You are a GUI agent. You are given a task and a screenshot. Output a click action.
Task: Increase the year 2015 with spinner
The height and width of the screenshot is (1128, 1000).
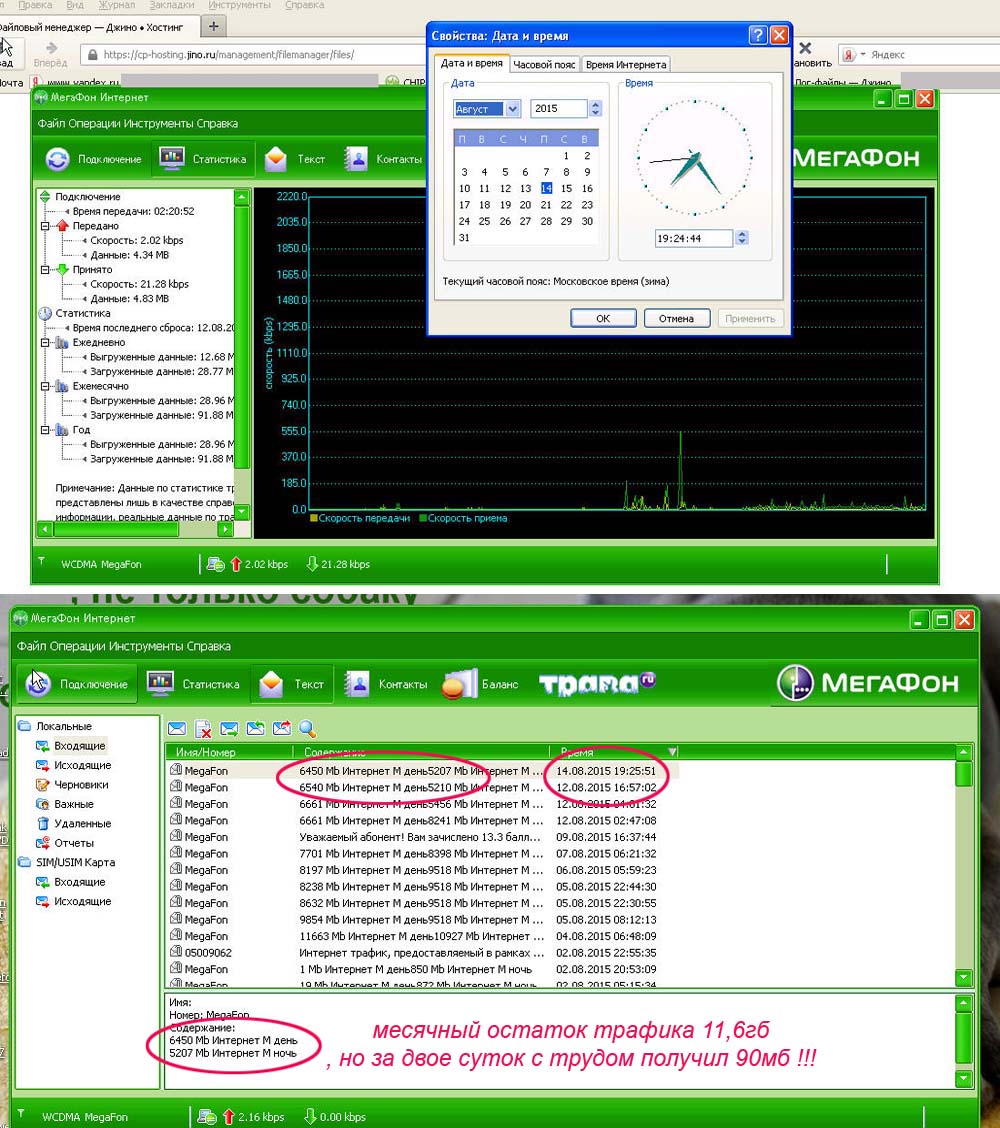point(595,104)
